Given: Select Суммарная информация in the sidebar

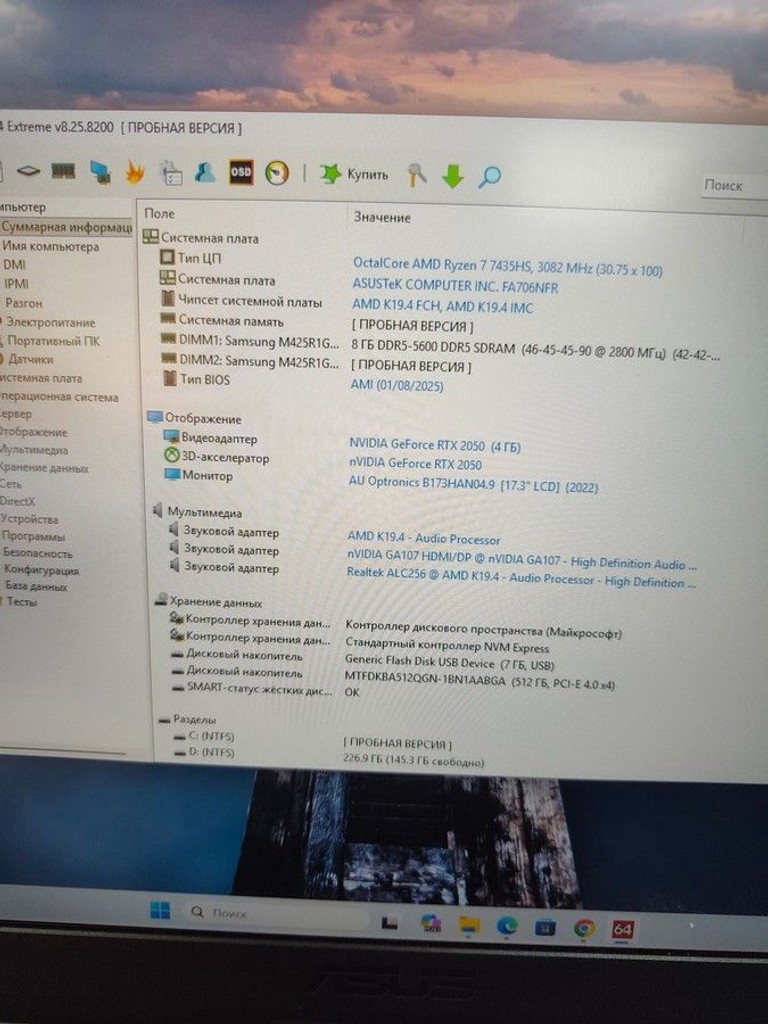Looking at the screenshot, I should [67, 227].
